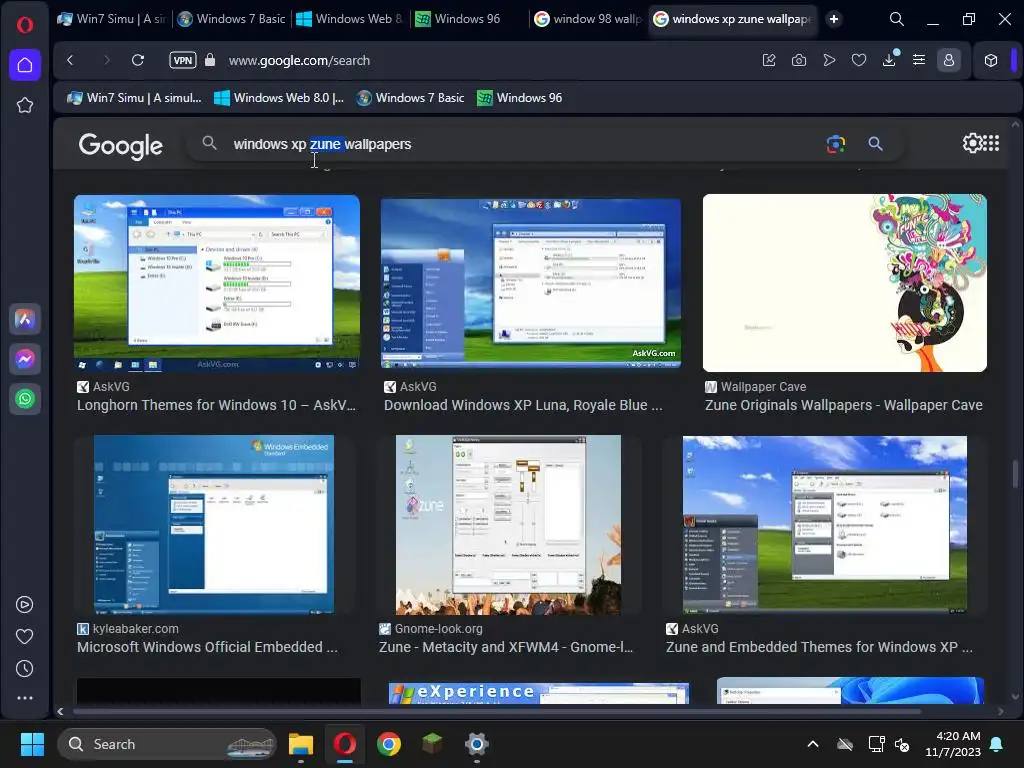Image resolution: width=1024 pixels, height=768 pixels.
Task: Click the Google logo
Action: point(121,145)
